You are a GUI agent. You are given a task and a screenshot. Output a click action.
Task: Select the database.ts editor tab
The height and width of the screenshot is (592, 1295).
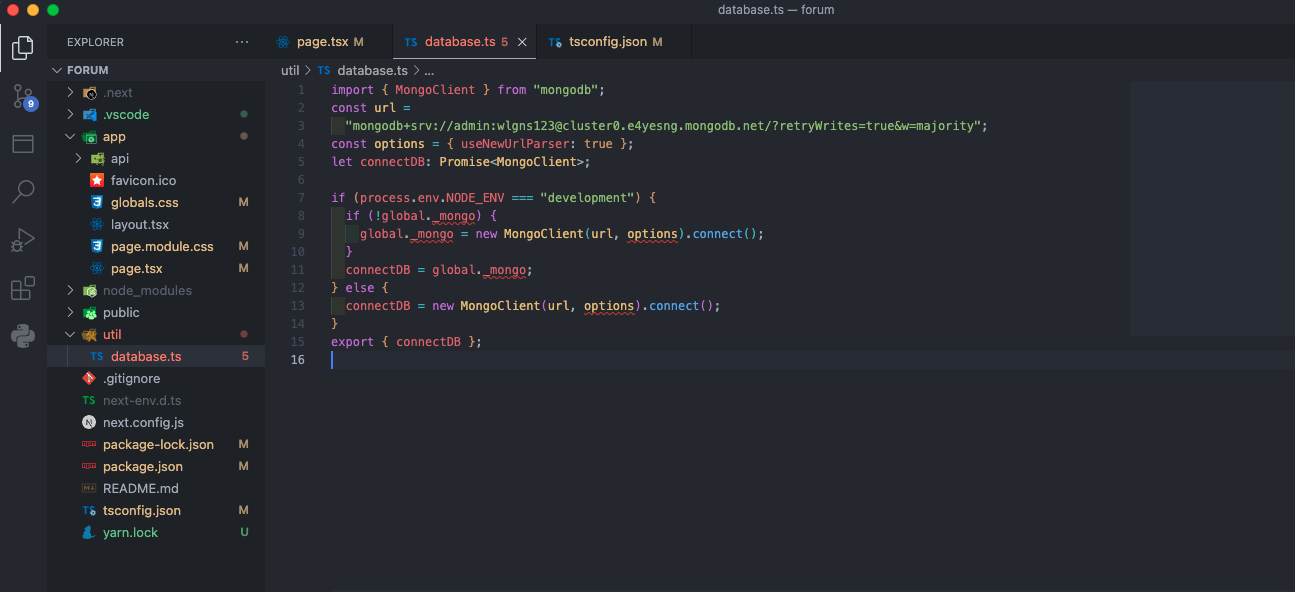(x=465, y=42)
